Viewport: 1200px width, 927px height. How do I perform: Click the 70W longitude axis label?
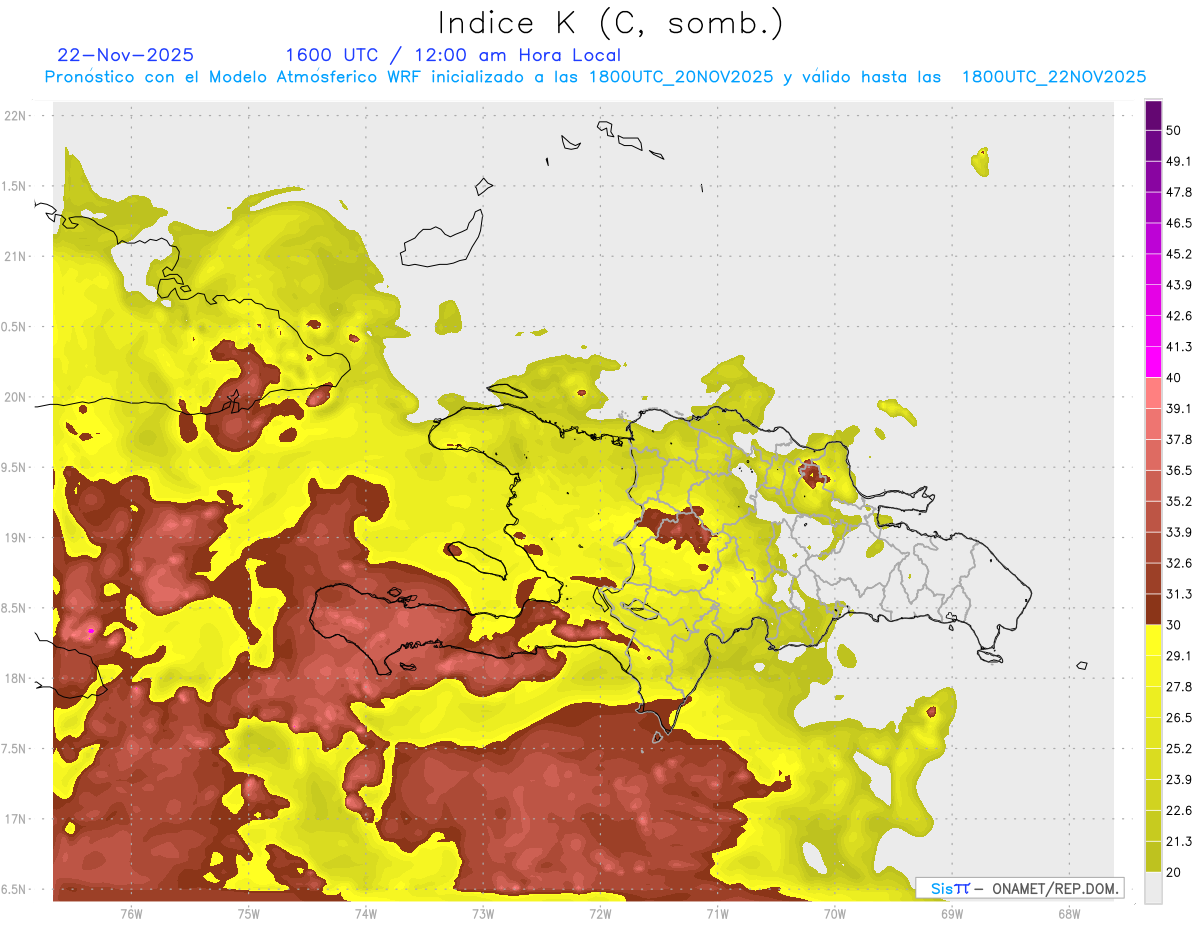(x=834, y=914)
